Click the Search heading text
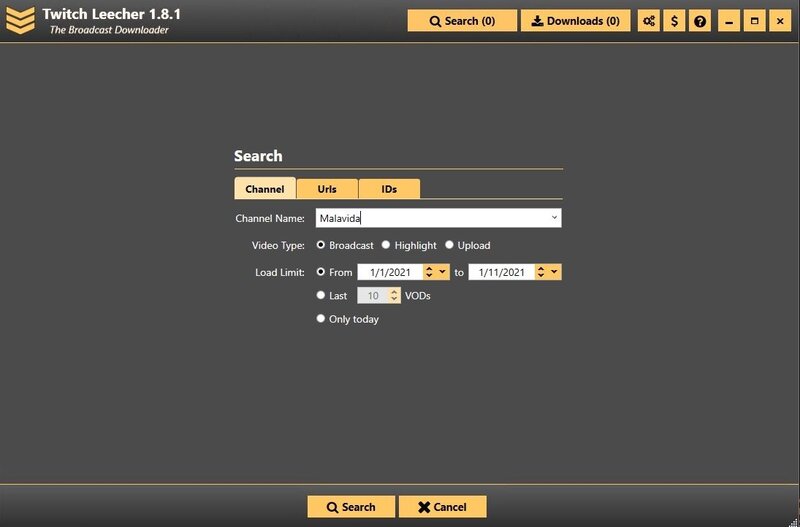The height and width of the screenshot is (527, 800). 258,156
